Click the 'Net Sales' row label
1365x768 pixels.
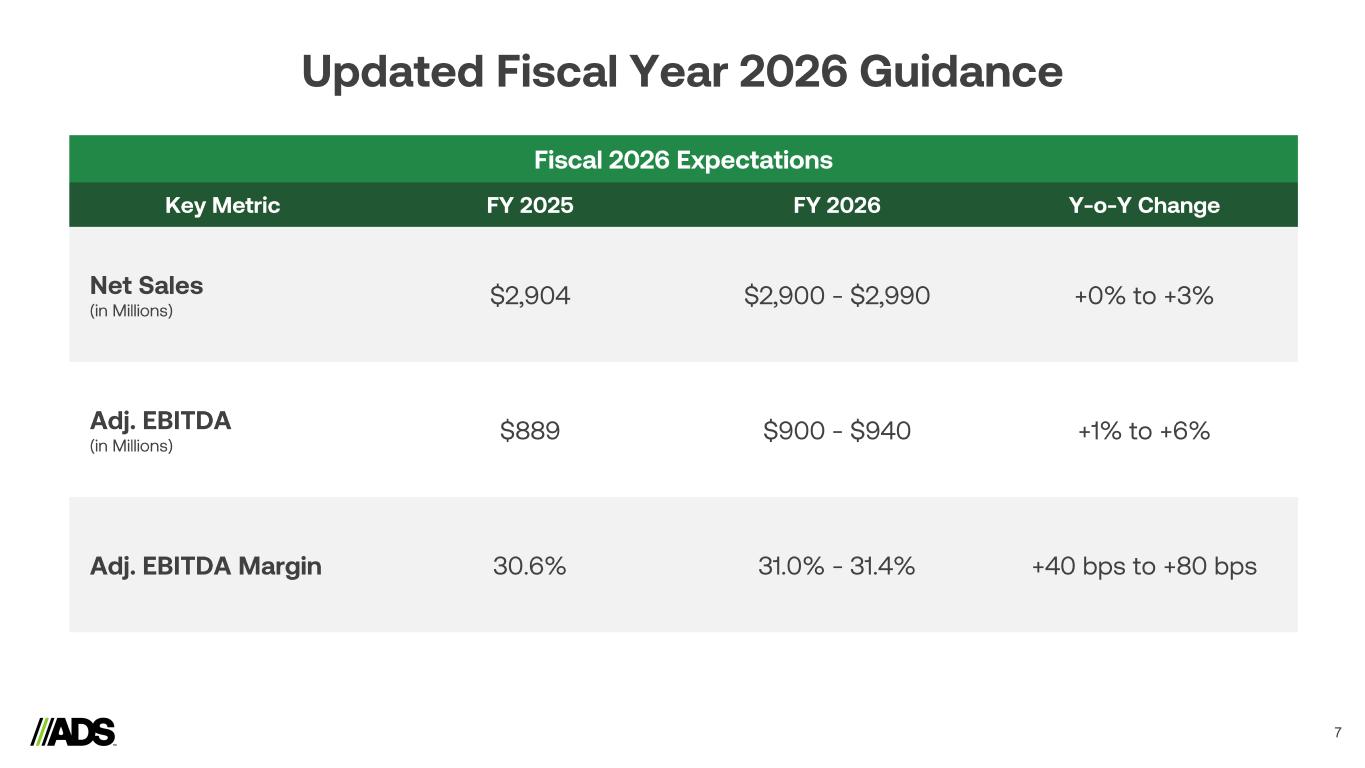[x=146, y=286]
